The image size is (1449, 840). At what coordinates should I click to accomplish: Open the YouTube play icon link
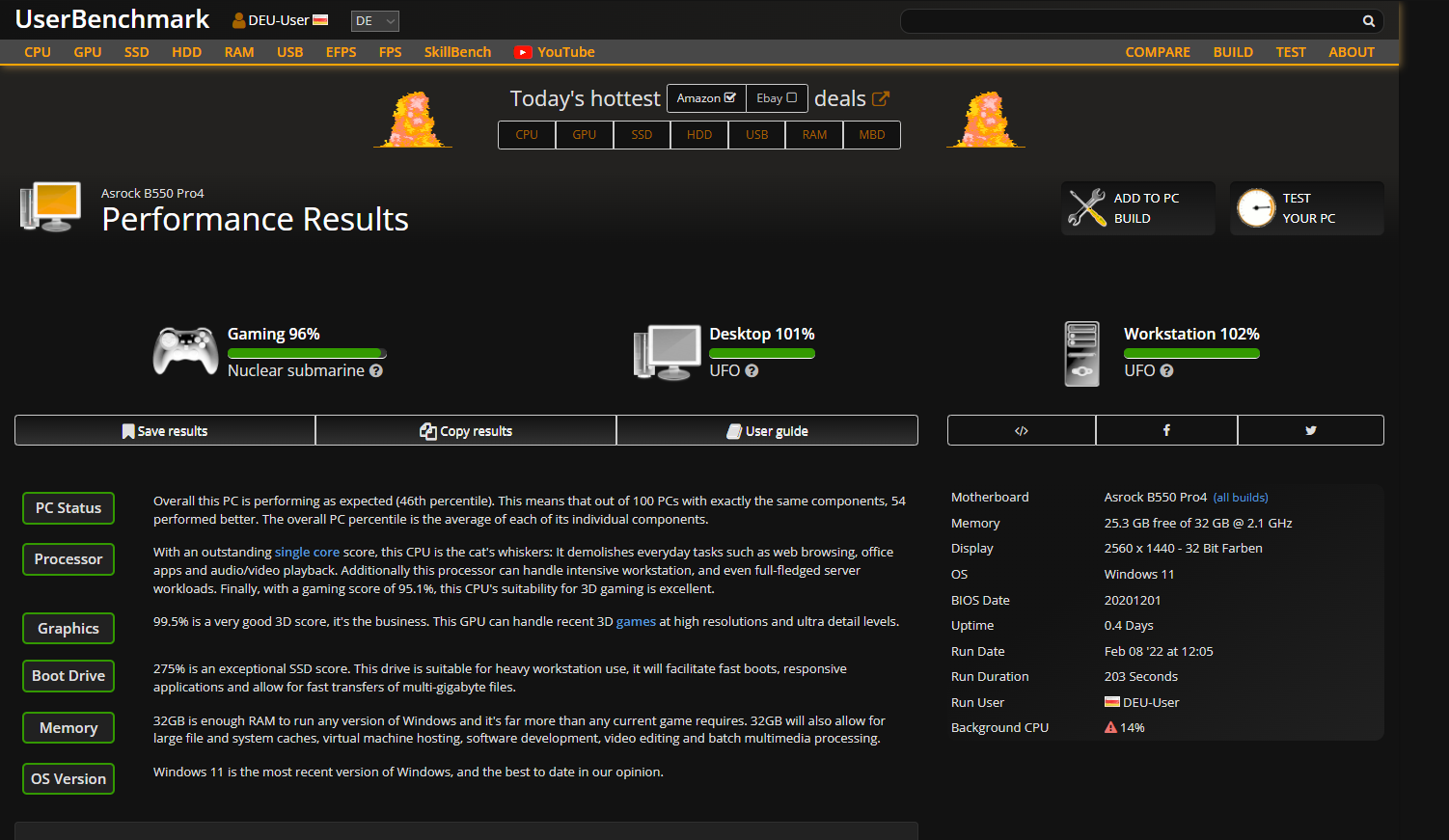pyautogui.click(x=523, y=52)
